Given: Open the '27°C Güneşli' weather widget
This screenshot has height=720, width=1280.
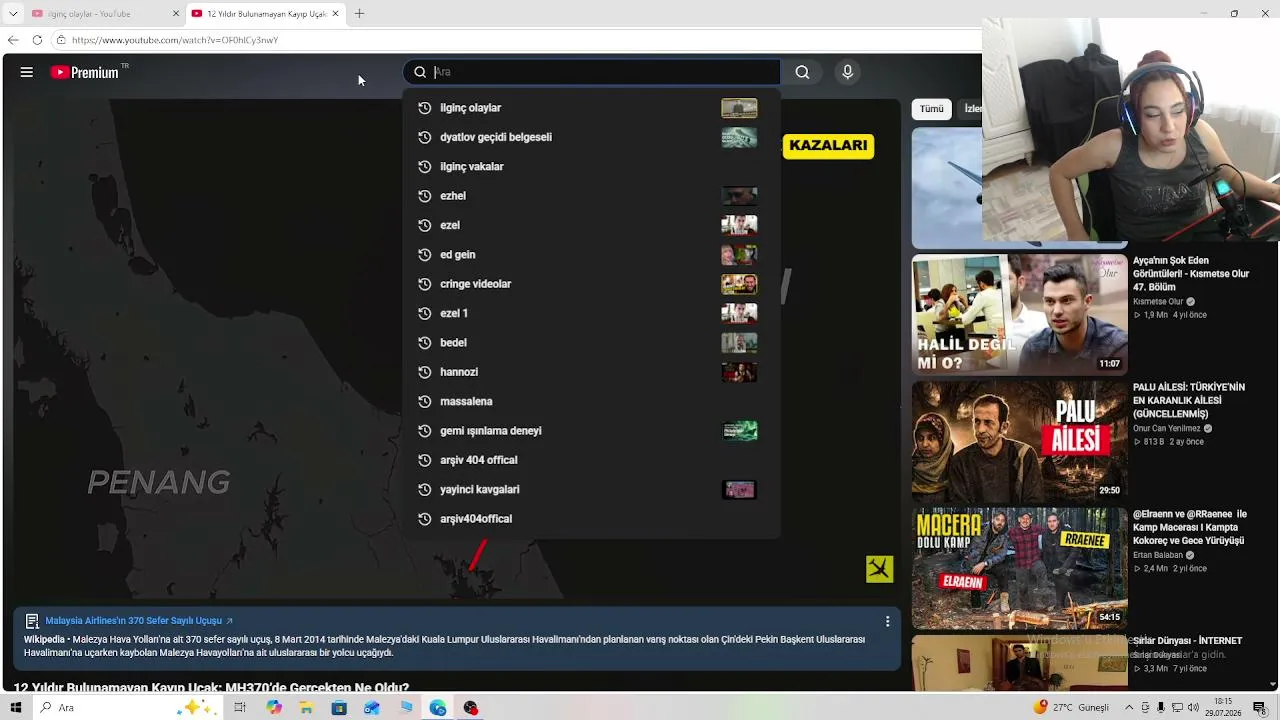Looking at the screenshot, I should coord(1071,708).
